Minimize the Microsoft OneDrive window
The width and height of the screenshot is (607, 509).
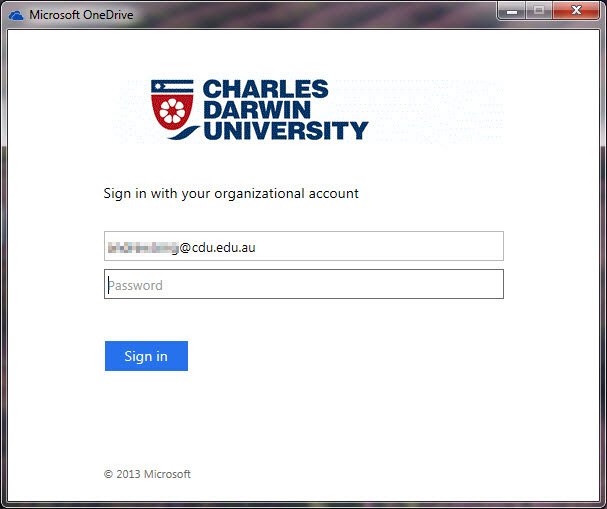pos(512,11)
